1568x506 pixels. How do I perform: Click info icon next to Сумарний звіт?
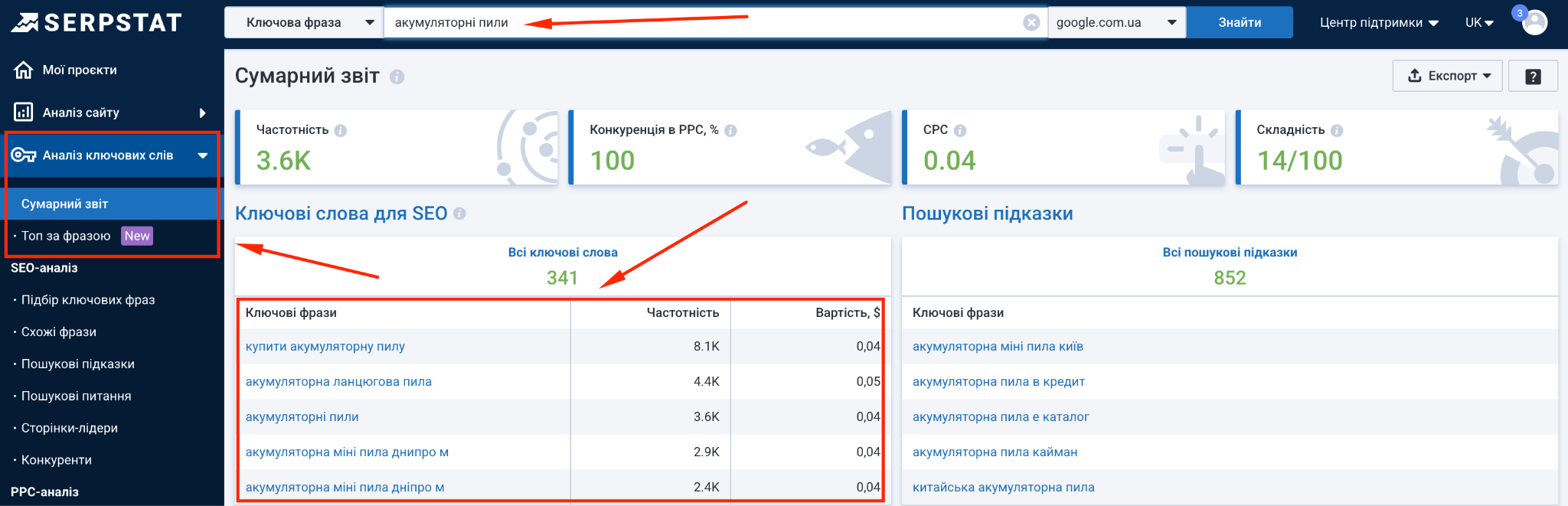pyautogui.click(x=397, y=77)
